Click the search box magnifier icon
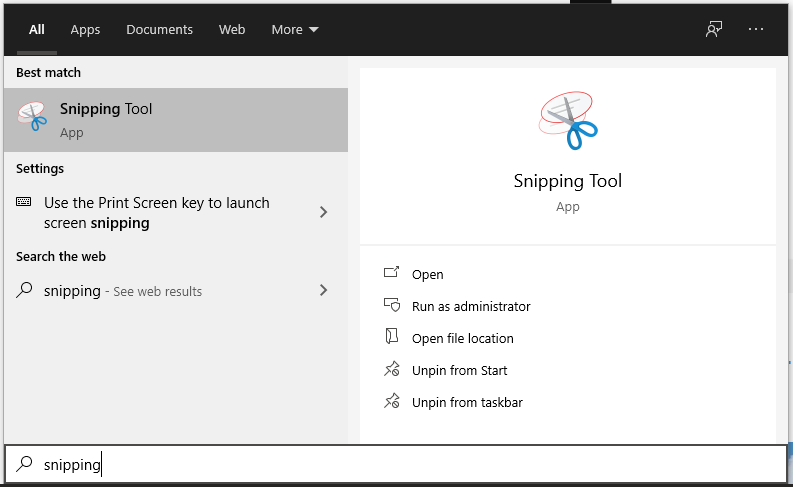 click(24, 463)
